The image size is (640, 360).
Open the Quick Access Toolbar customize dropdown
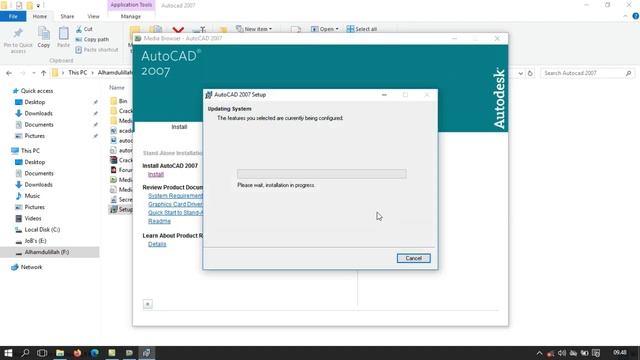click(x=38, y=6)
